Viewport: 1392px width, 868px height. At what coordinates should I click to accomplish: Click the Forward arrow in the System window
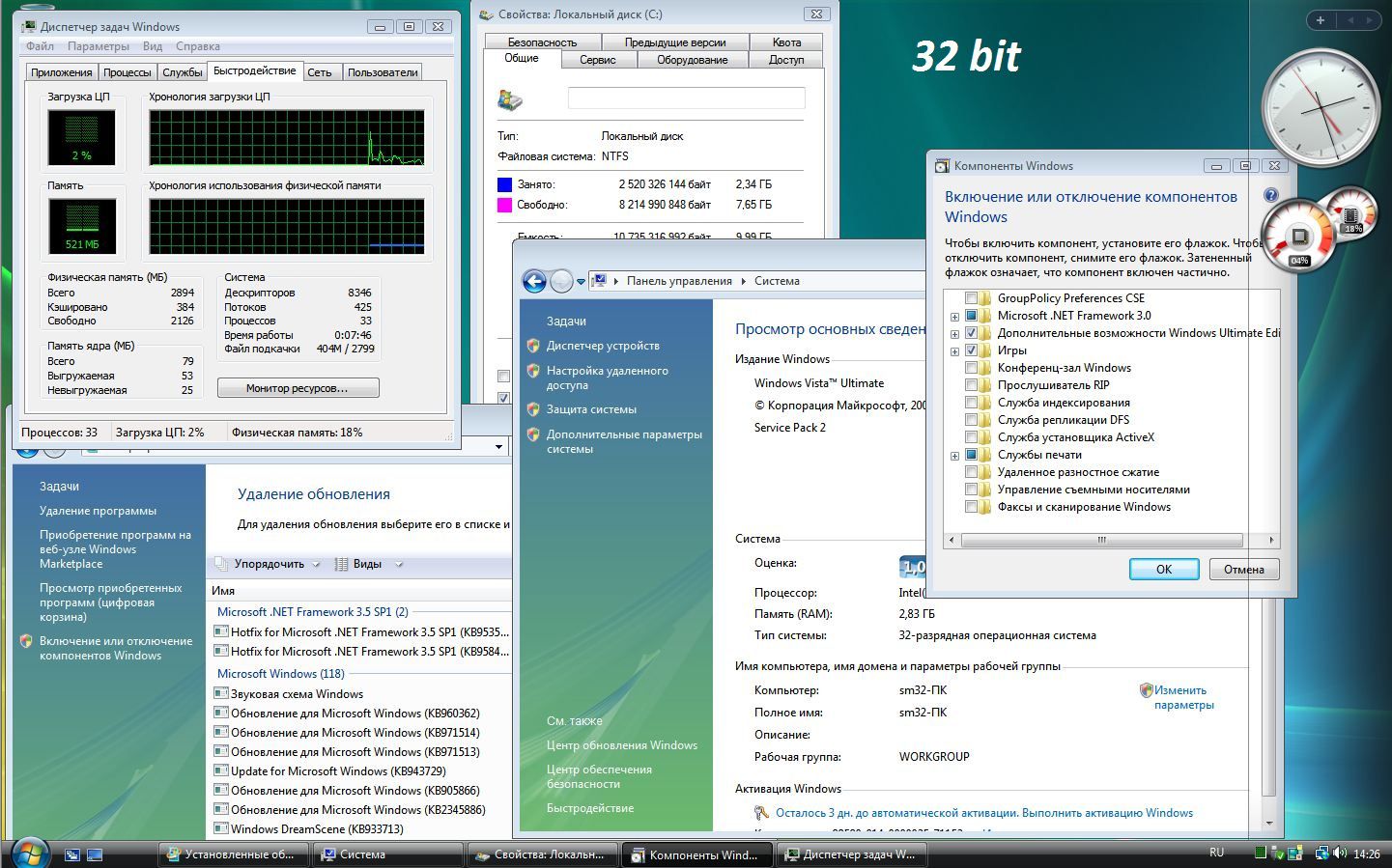(x=561, y=281)
